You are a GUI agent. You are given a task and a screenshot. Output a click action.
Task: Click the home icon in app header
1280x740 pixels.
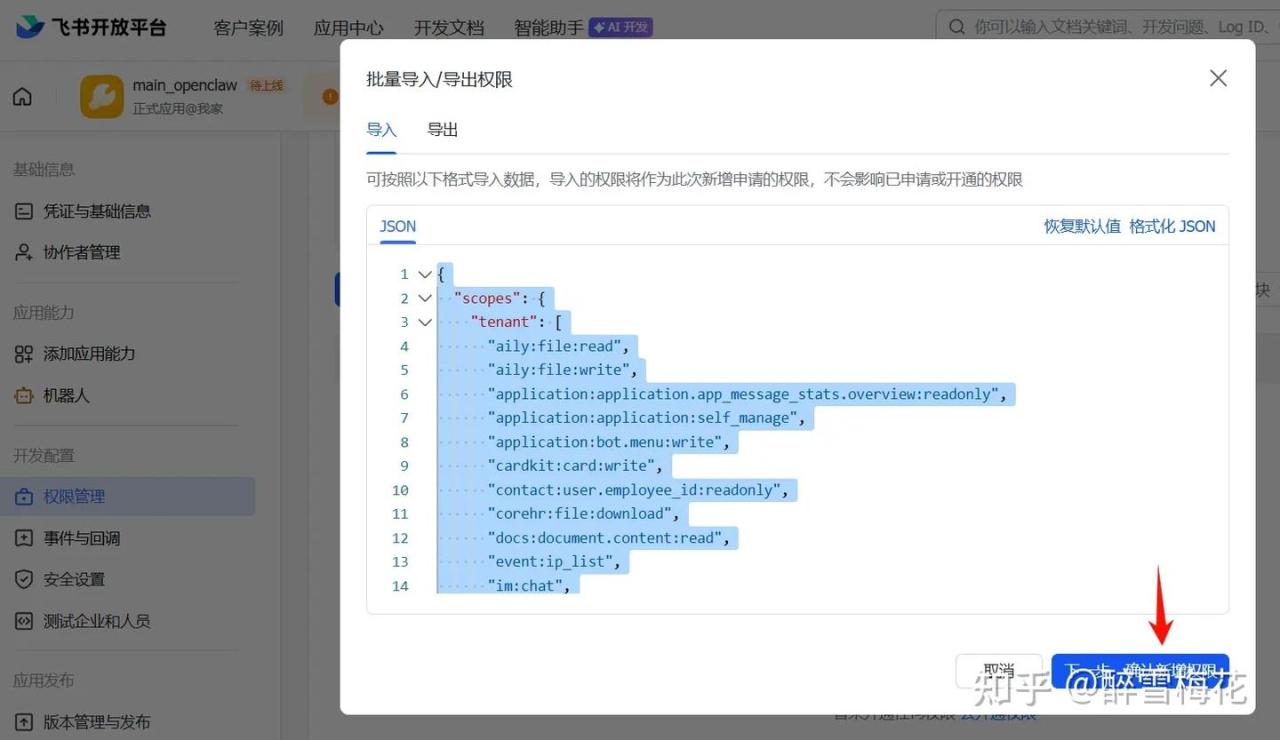point(22,97)
